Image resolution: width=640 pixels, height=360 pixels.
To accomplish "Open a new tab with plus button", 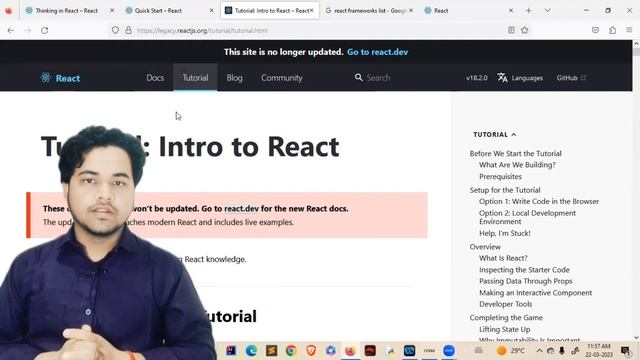I will 529,11.
